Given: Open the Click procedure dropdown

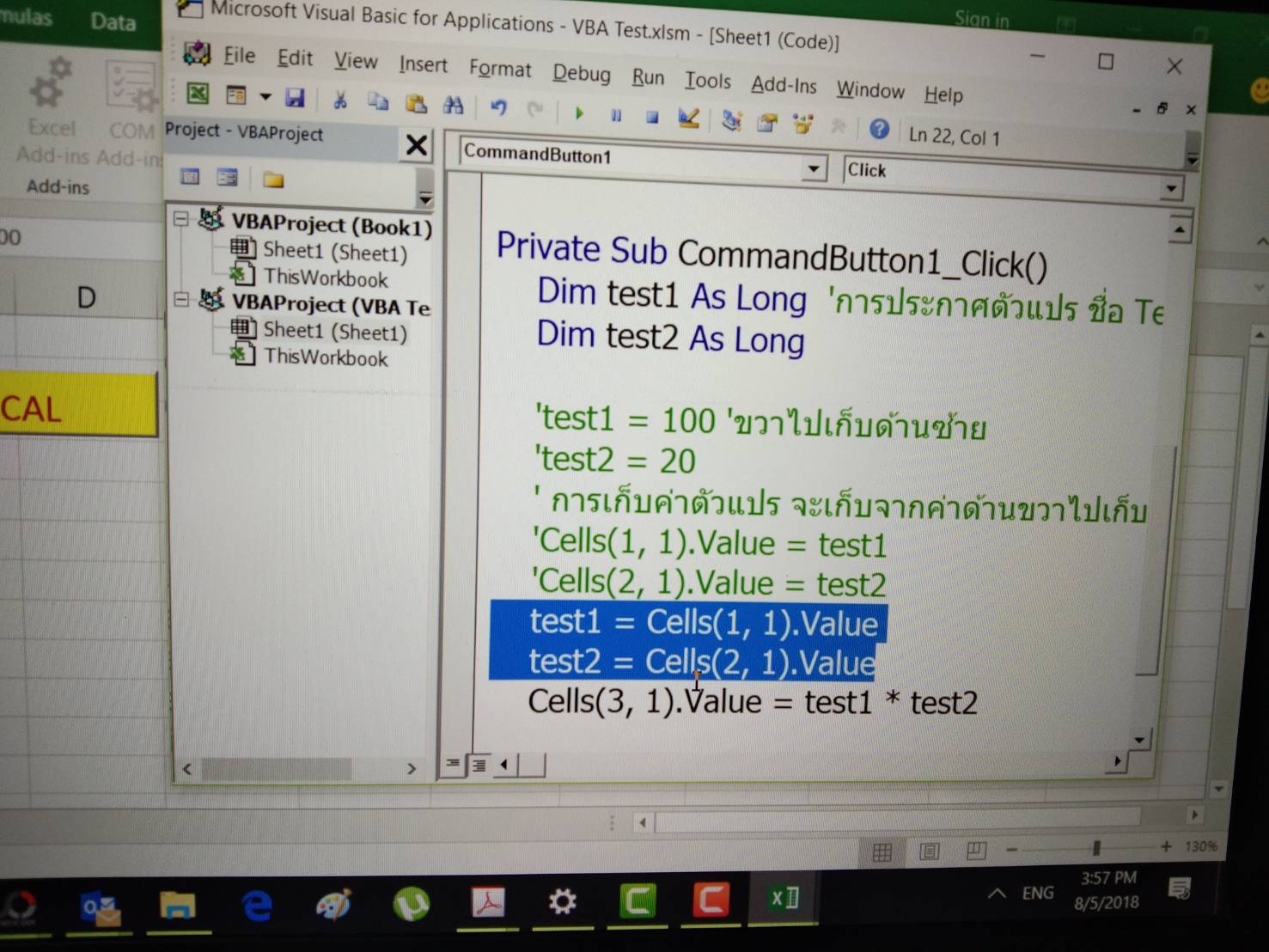Looking at the screenshot, I should (1171, 188).
